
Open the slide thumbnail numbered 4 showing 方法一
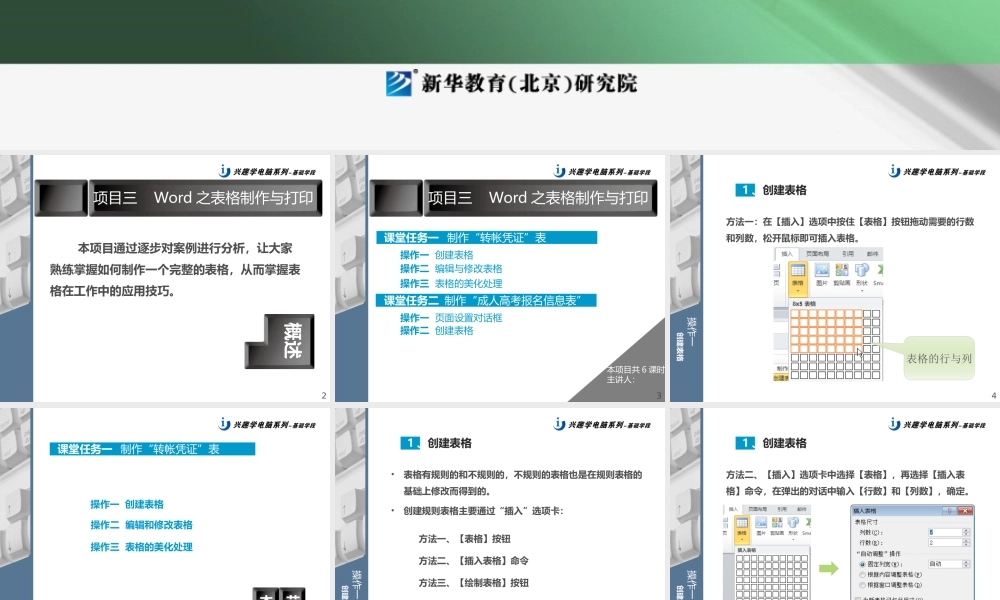click(835, 279)
